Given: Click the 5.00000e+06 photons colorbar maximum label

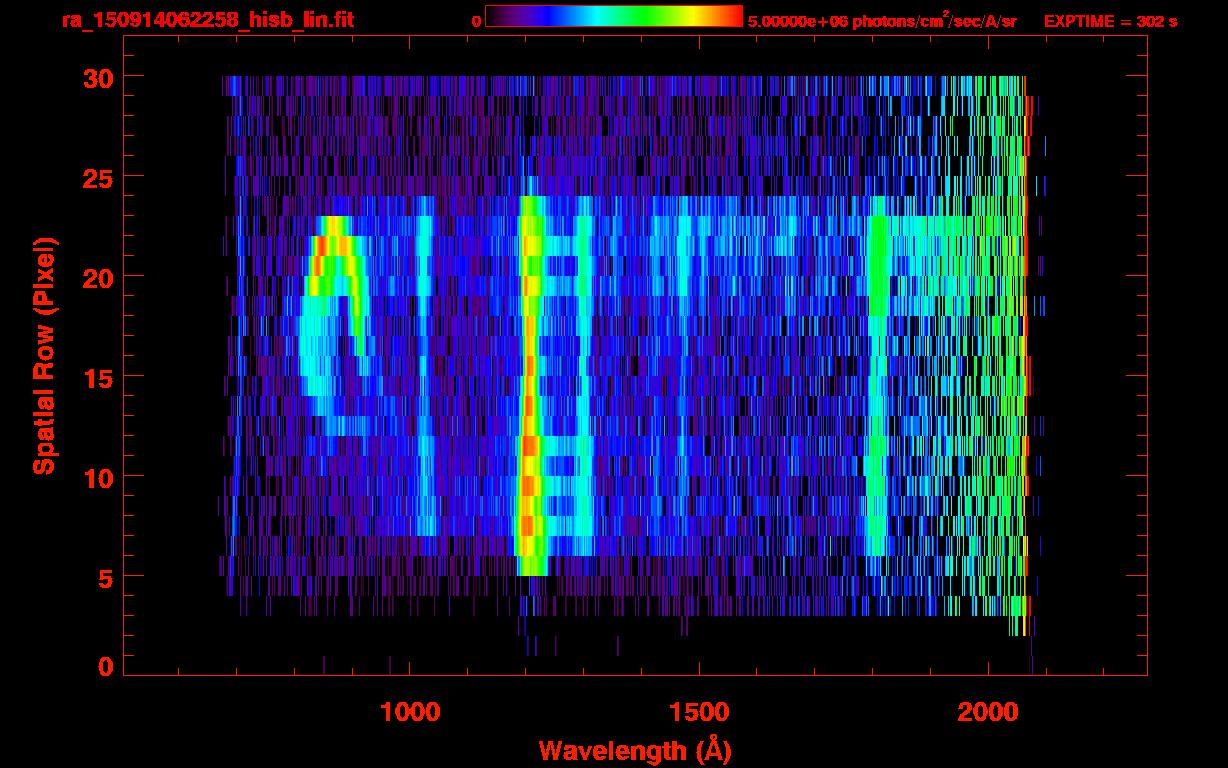Looking at the screenshot, I should pyautogui.click(x=881, y=21).
